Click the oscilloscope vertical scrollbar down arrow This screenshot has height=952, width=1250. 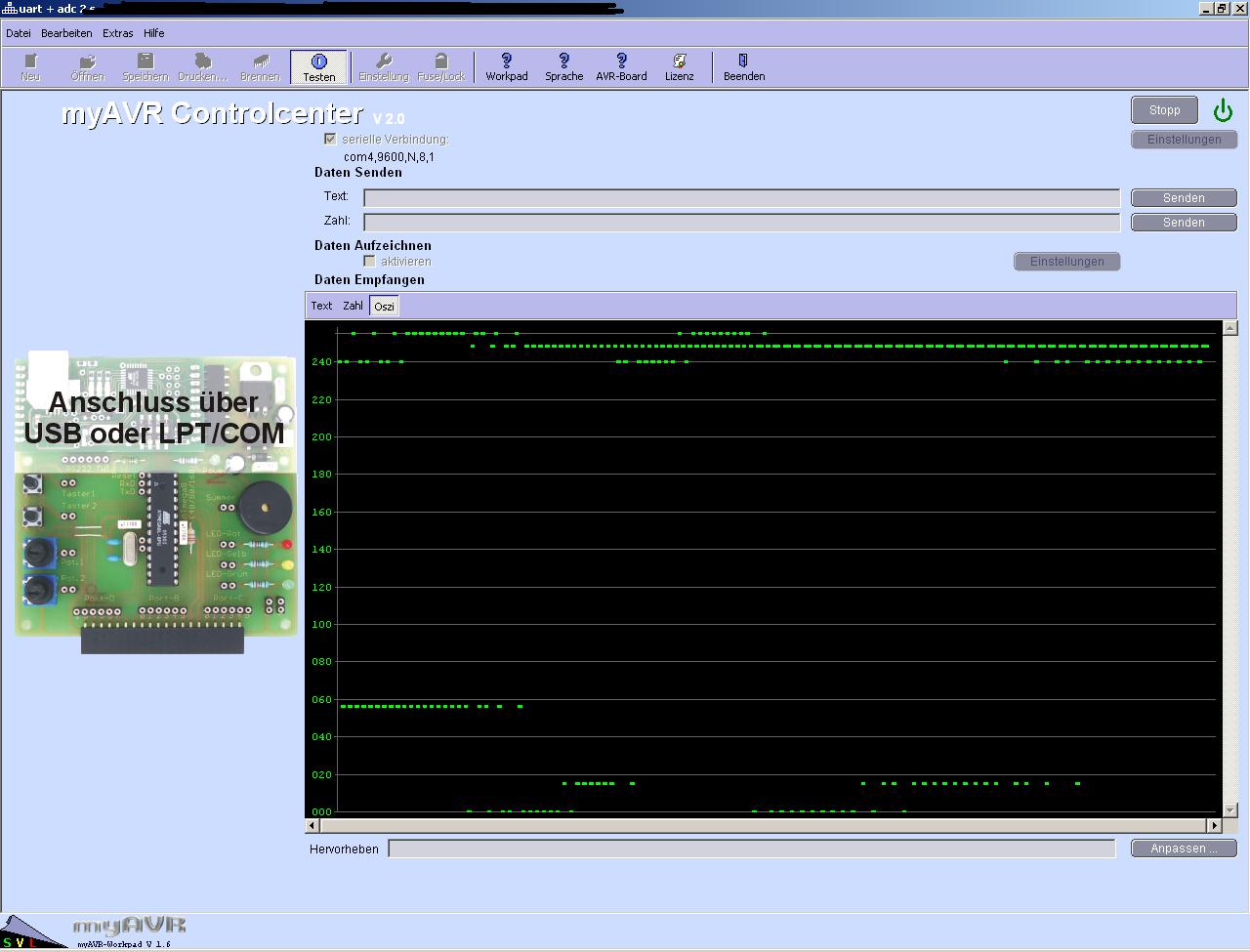(x=1229, y=809)
